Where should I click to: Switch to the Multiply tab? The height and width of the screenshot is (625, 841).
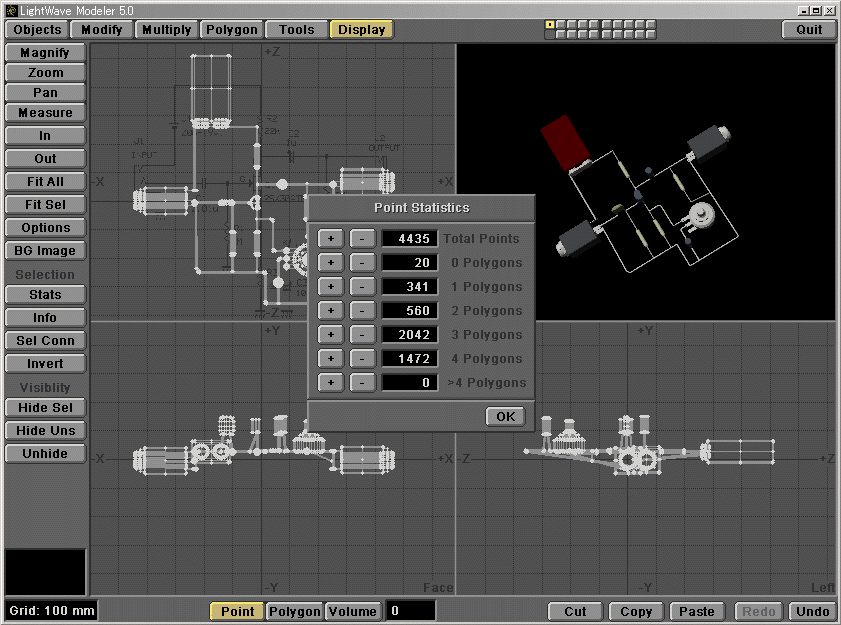click(x=166, y=29)
